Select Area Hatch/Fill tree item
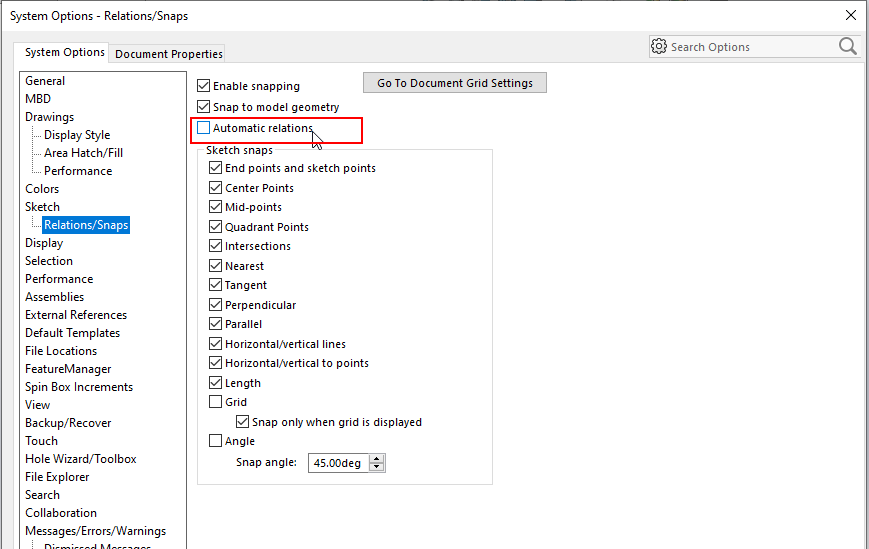Image resolution: width=869 pixels, height=549 pixels. [84, 153]
